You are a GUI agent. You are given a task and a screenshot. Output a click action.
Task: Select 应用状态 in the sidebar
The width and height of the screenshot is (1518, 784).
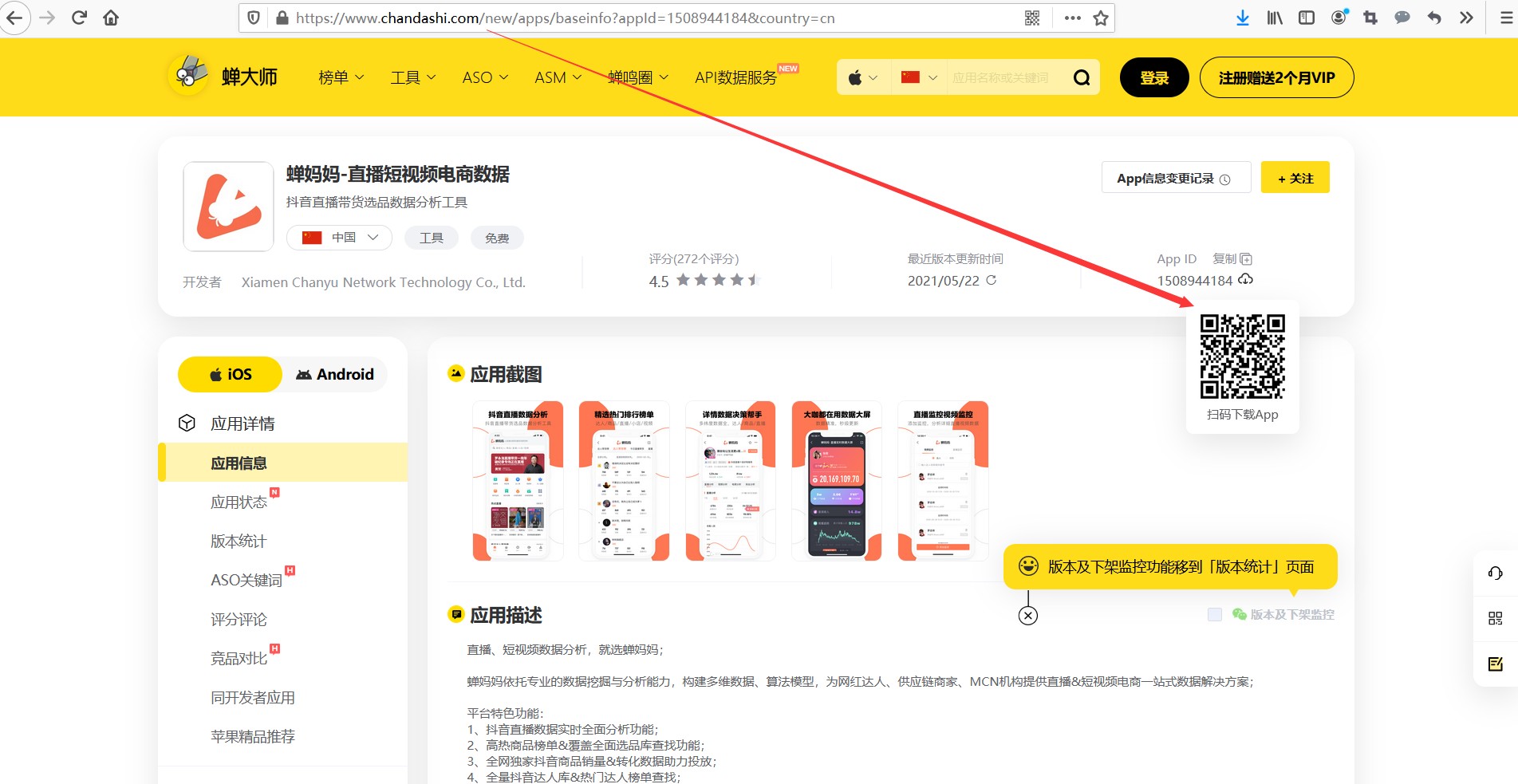click(239, 502)
